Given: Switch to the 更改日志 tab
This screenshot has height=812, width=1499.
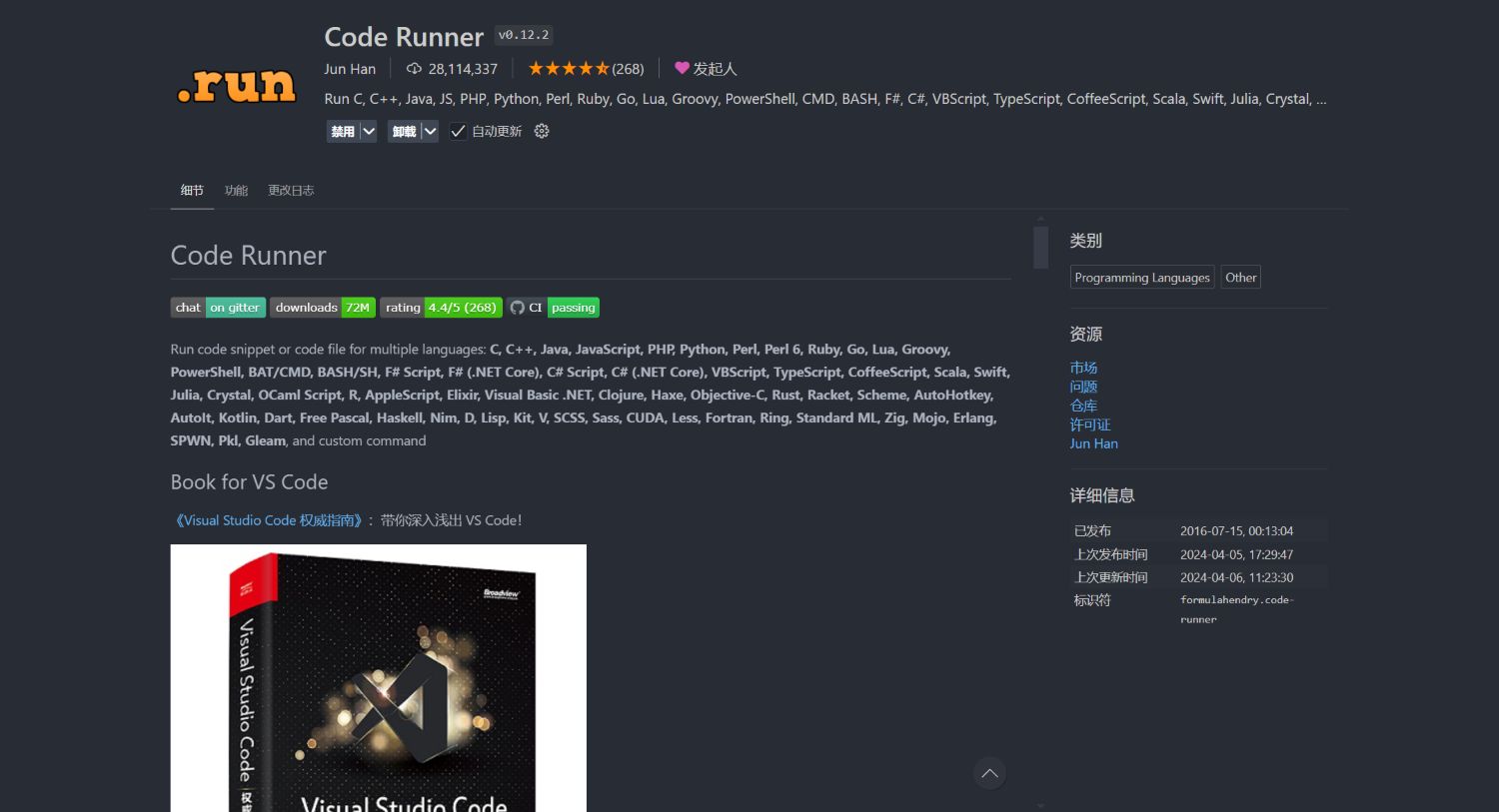Looking at the screenshot, I should coord(291,190).
